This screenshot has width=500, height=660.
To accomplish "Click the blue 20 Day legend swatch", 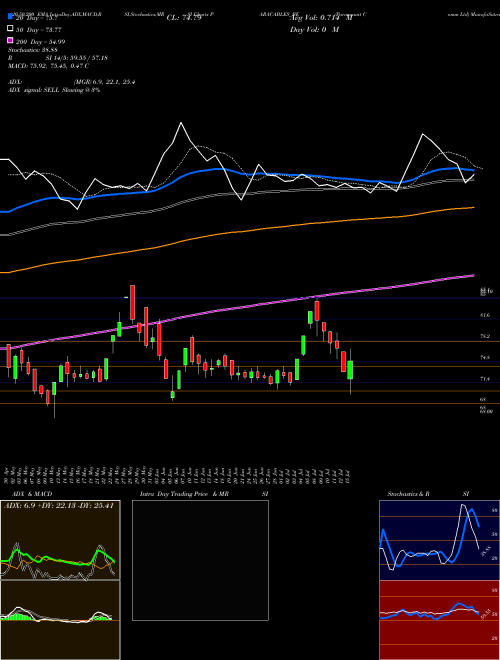I will pyautogui.click(x=10, y=18).
